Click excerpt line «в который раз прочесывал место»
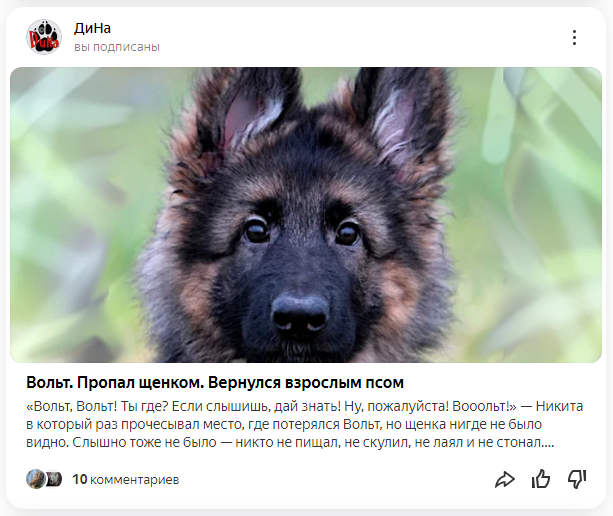The height and width of the screenshot is (516, 613). 284,425
